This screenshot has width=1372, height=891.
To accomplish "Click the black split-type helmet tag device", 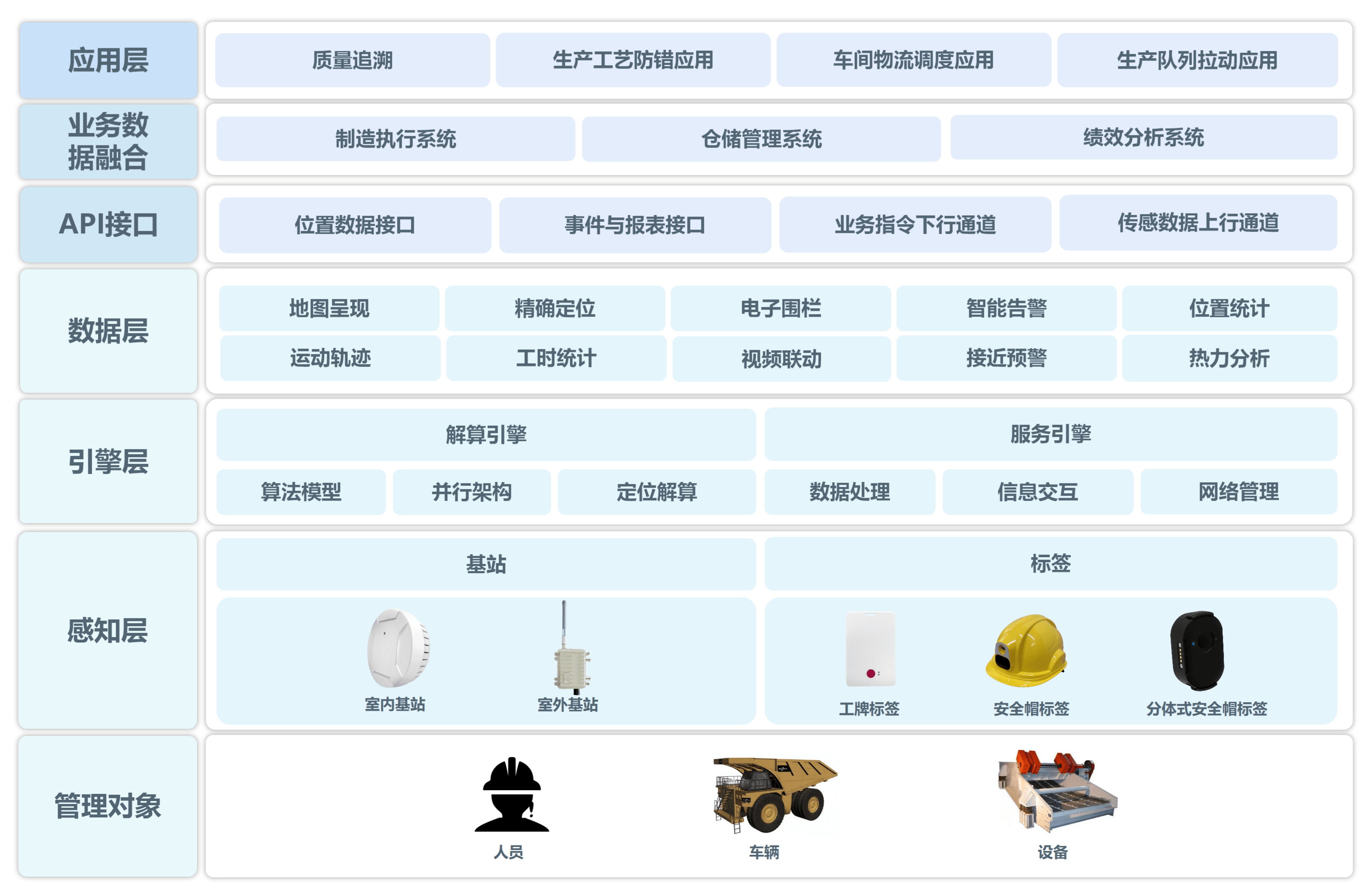I will pos(1198,650).
